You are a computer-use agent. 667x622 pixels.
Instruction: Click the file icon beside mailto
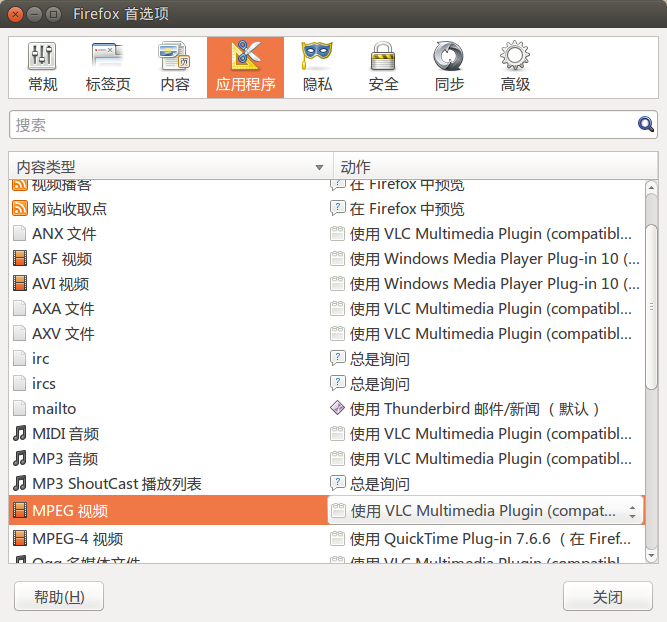pyautogui.click(x=20, y=408)
